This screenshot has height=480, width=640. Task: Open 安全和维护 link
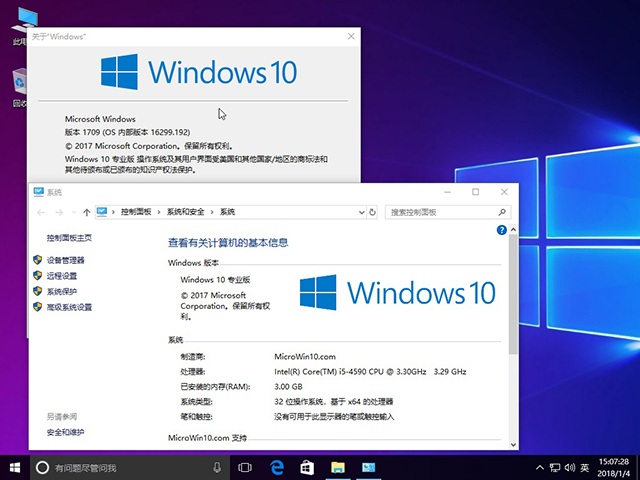coord(65,432)
